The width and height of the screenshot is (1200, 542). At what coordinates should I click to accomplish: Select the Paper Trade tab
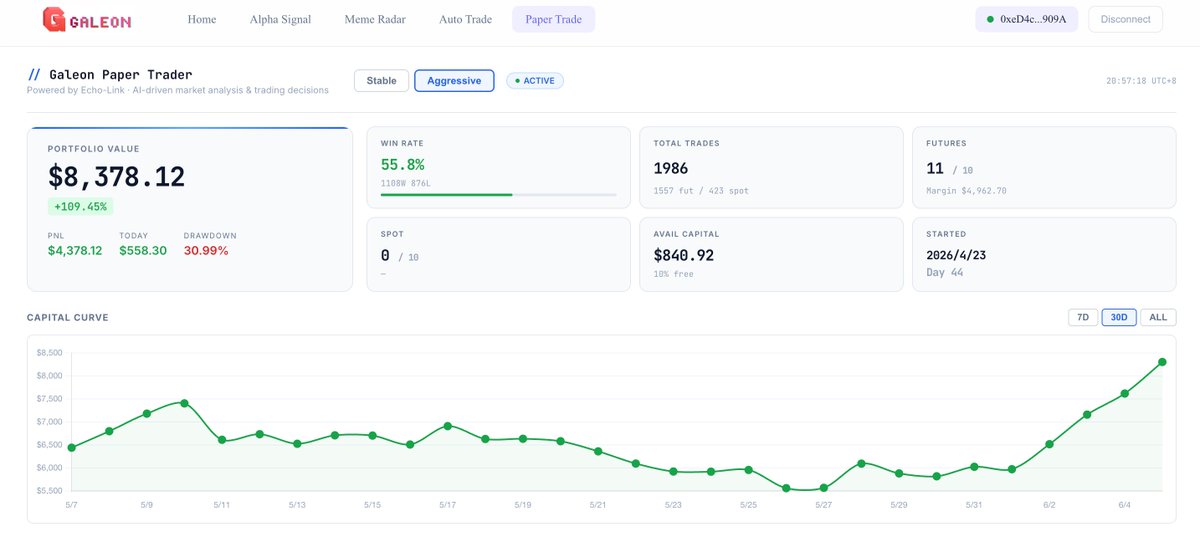coord(553,19)
